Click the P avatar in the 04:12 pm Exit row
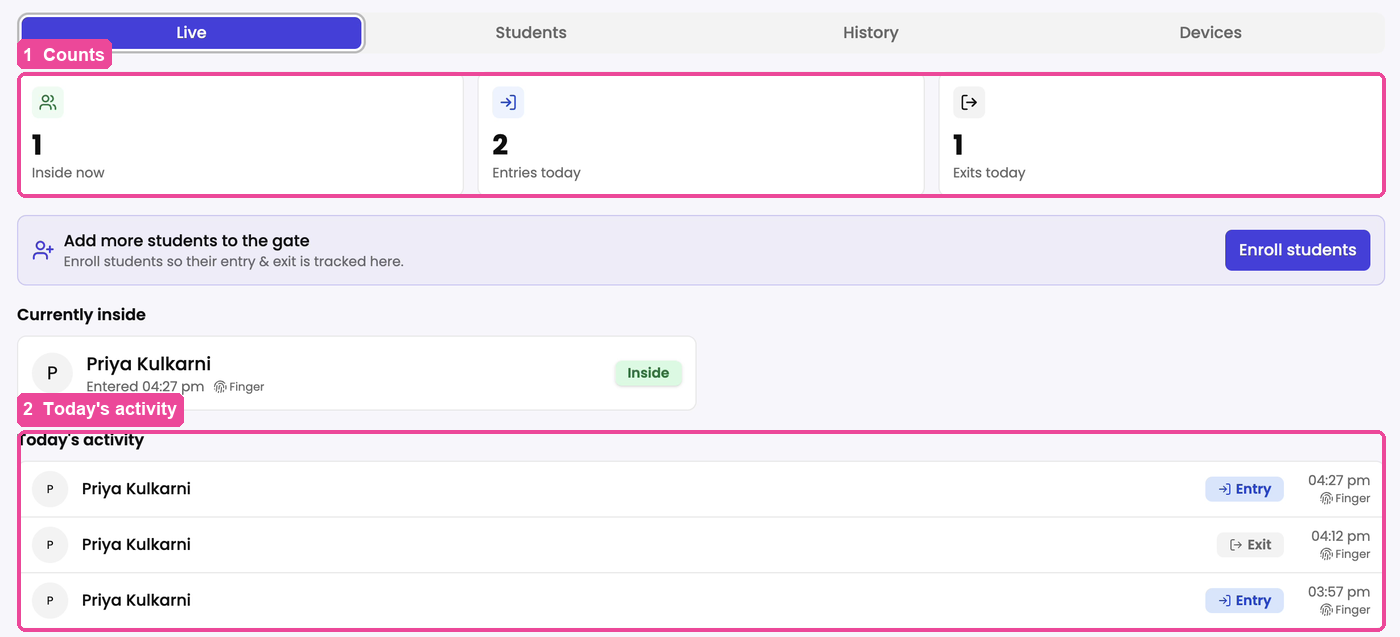 (50, 545)
